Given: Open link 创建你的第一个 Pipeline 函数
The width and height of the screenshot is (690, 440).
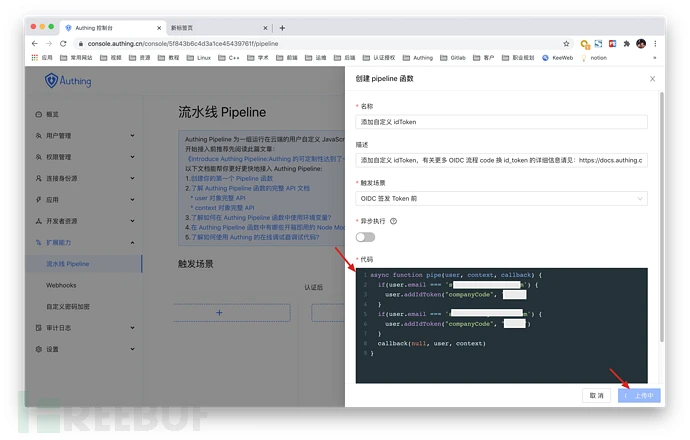Looking at the screenshot, I should [x=231, y=178].
